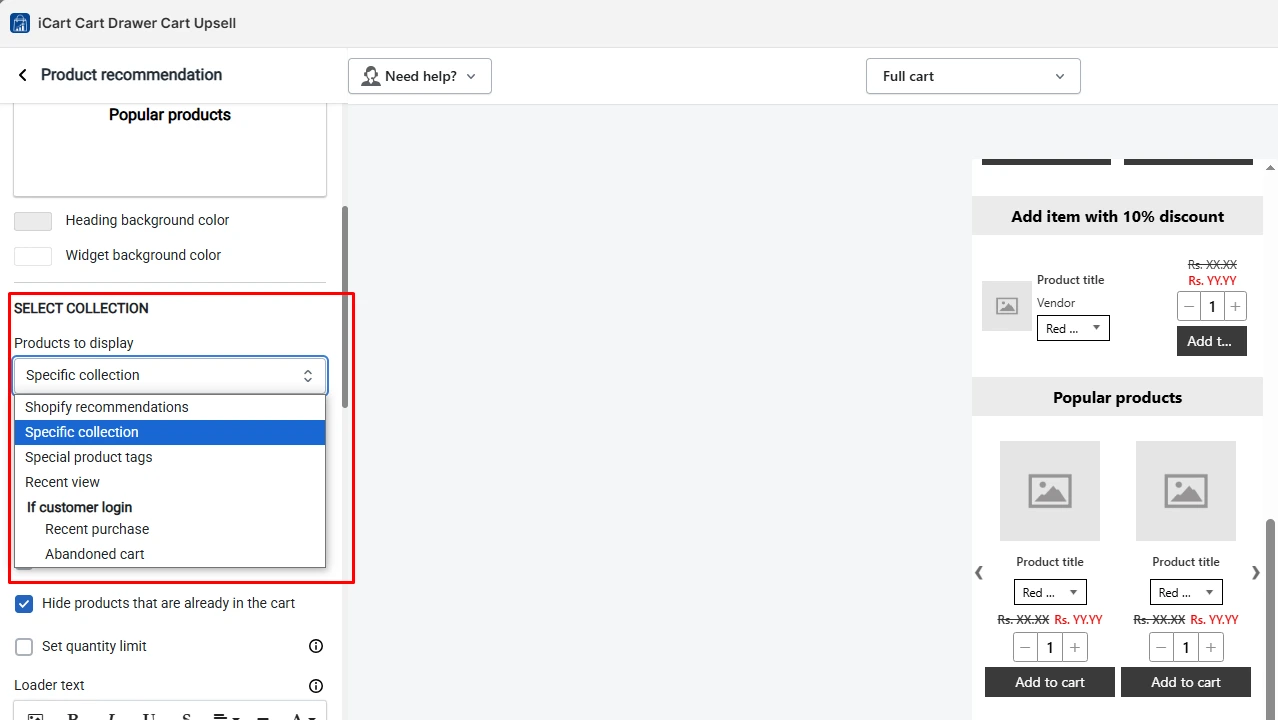Click the 'SELECT COLLECTION' section heading

pyautogui.click(x=81, y=308)
